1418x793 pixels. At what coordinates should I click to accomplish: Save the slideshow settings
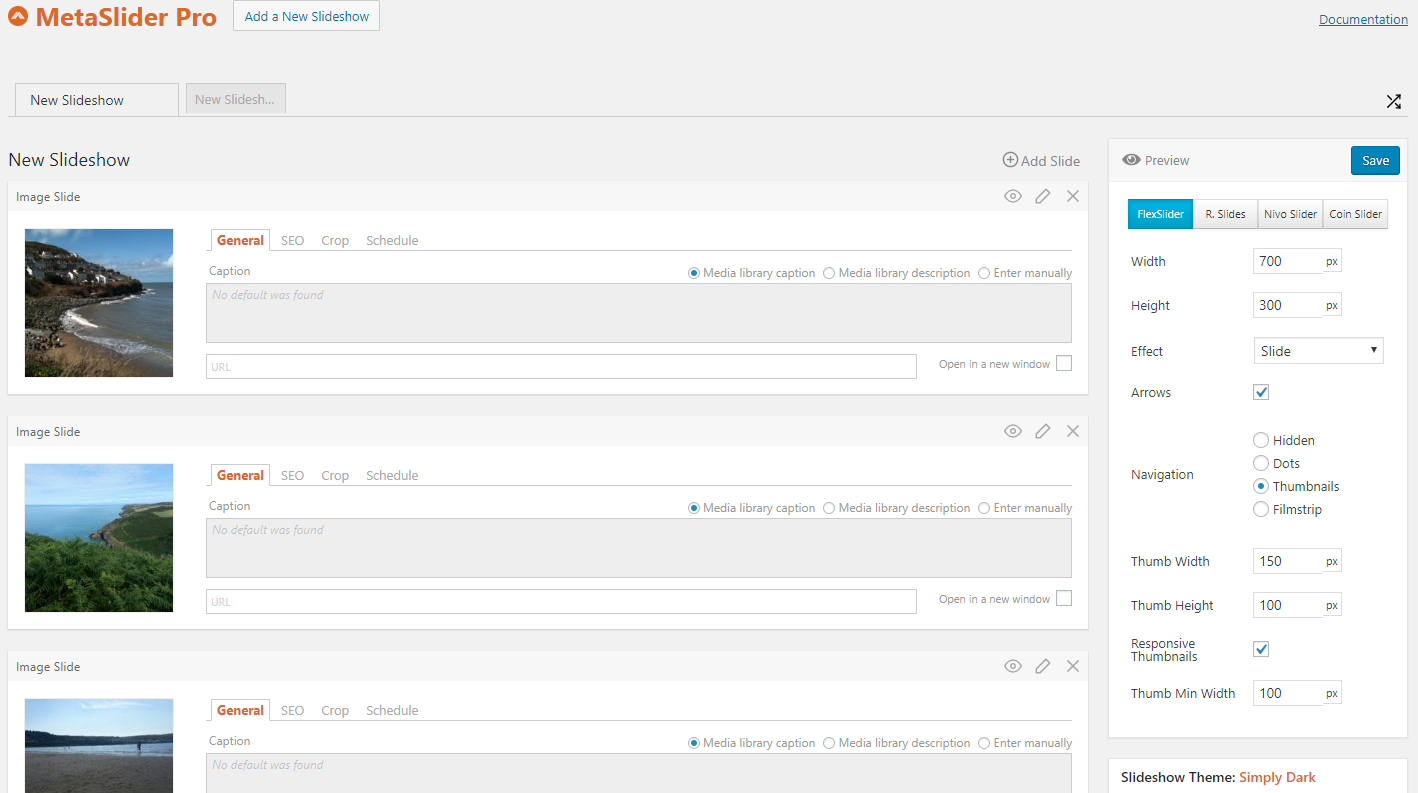click(x=1375, y=160)
